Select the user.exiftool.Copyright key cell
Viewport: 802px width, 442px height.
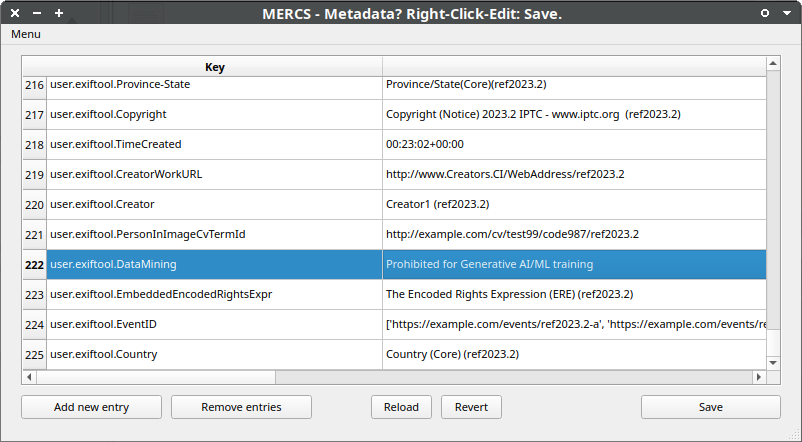tap(108, 115)
